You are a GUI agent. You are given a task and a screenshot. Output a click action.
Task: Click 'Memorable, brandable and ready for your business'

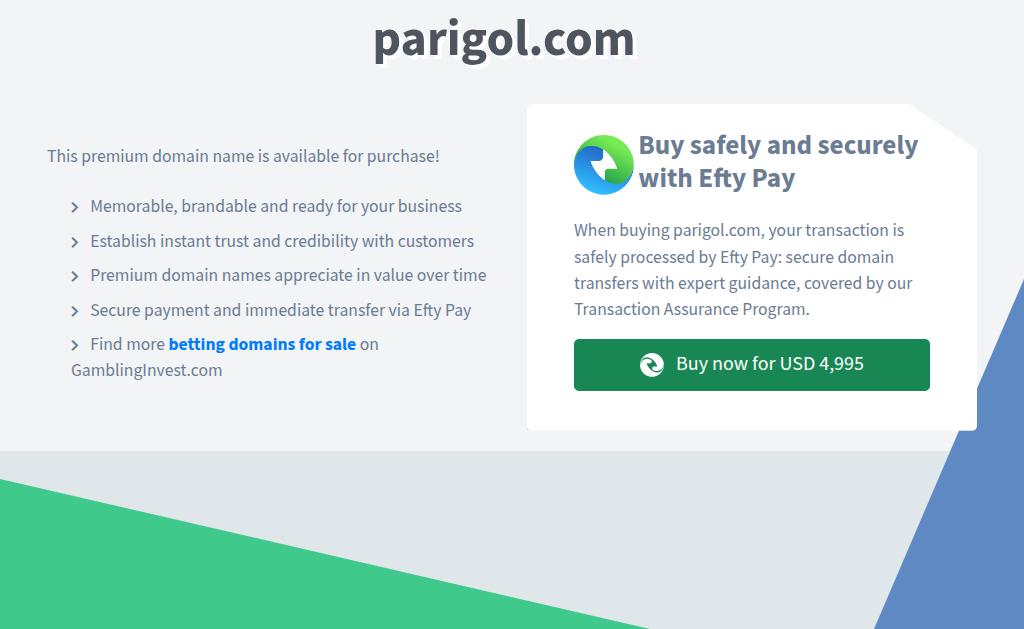coord(276,206)
